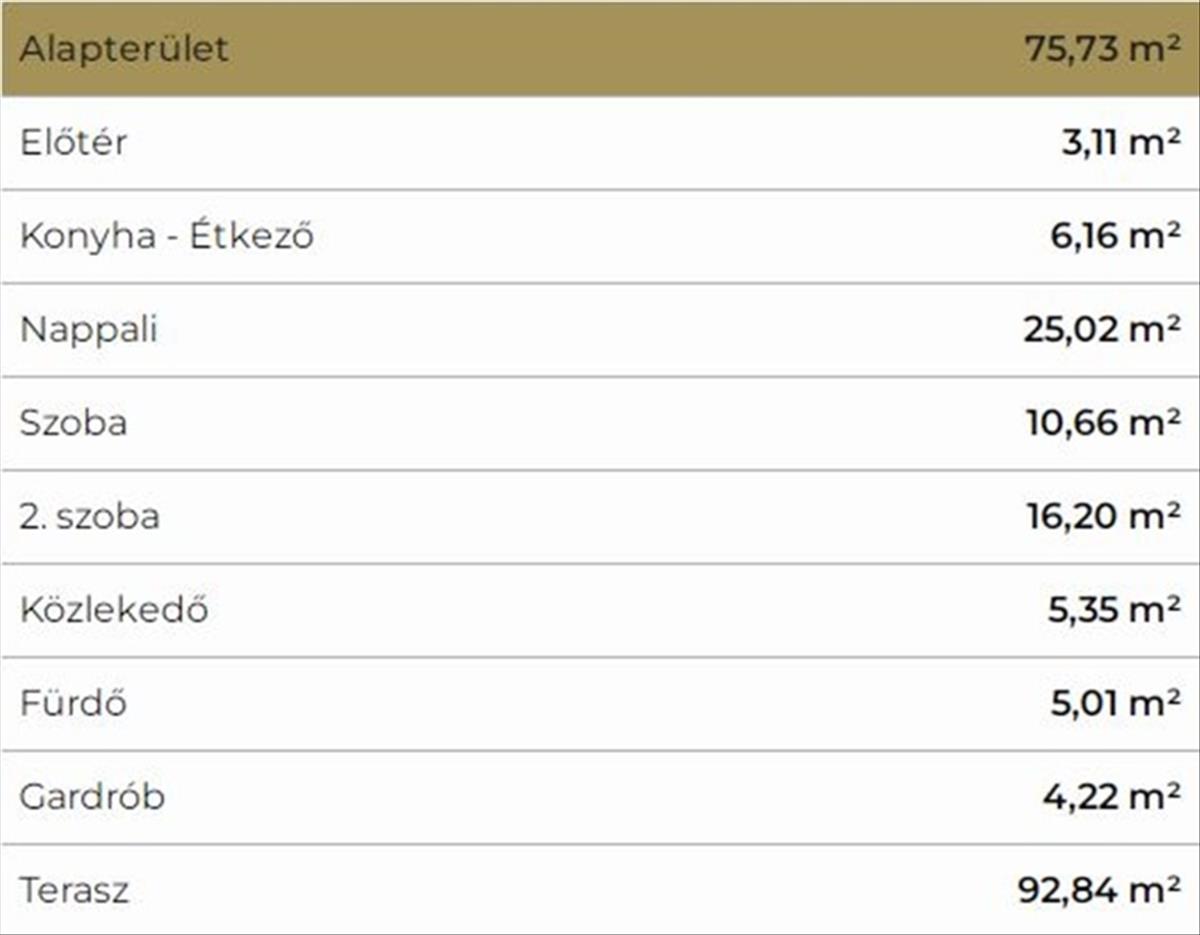Click the Terasz row label
The image size is (1200, 935).
click(75, 891)
